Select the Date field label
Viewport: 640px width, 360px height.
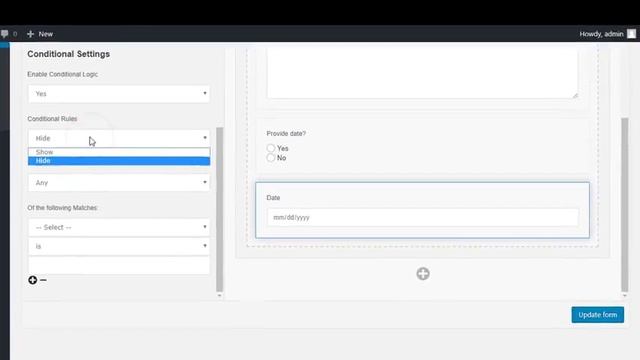[273, 198]
